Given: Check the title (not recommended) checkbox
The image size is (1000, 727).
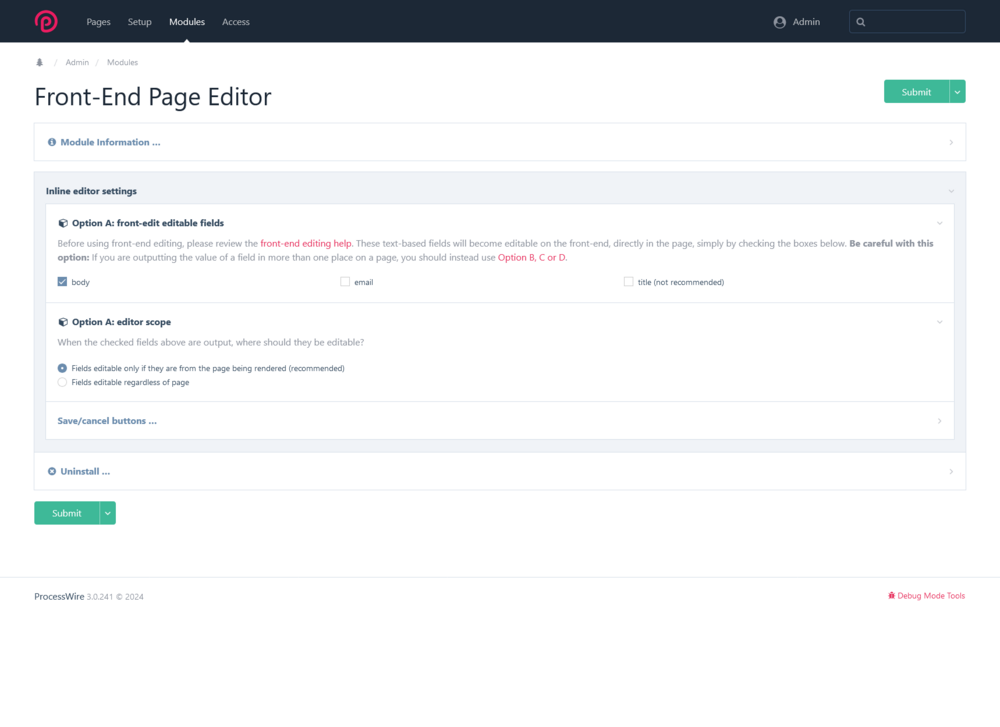Looking at the screenshot, I should (x=628, y=282).
